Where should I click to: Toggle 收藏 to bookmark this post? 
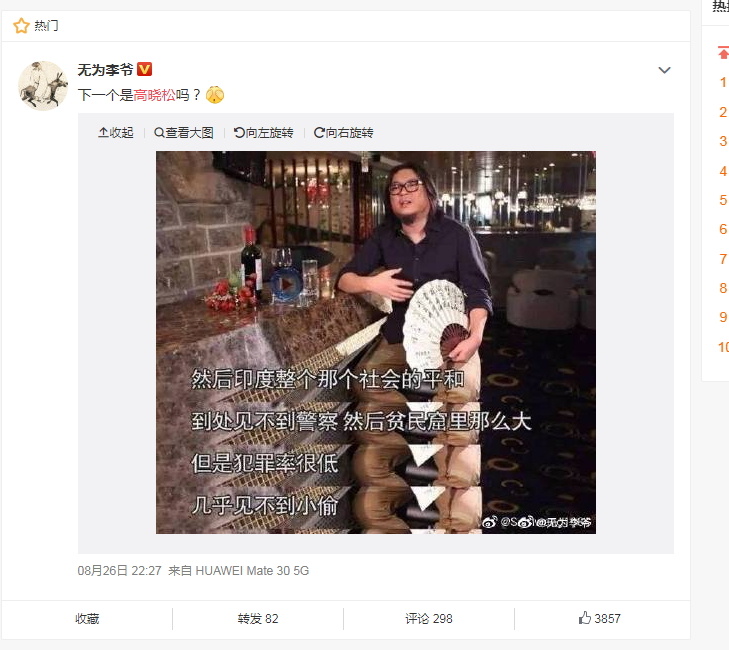87,618
